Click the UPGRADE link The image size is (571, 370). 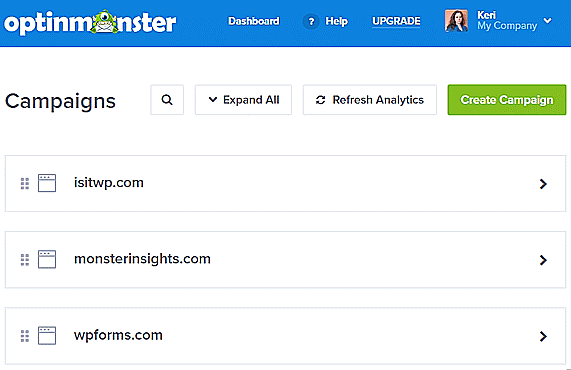[396, 21]
